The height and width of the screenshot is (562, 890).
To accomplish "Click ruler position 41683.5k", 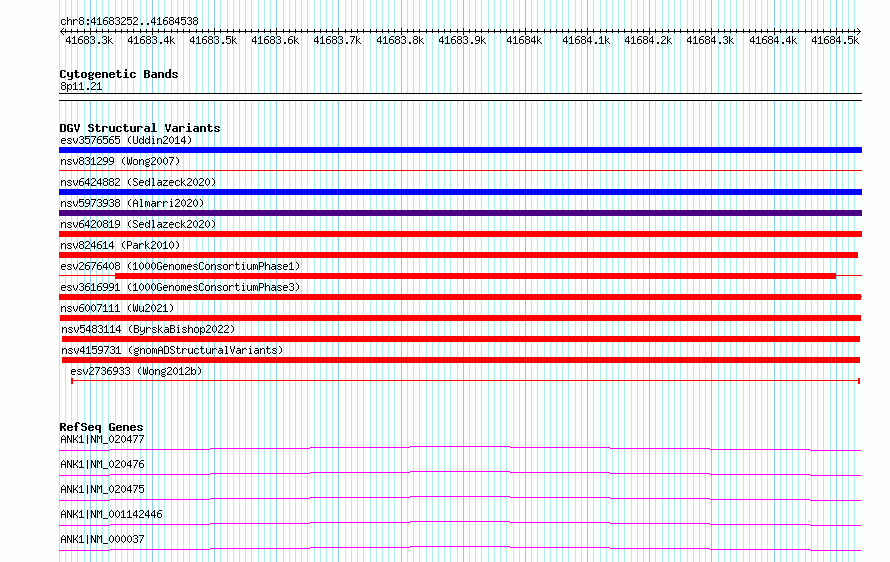I will 213,40.
